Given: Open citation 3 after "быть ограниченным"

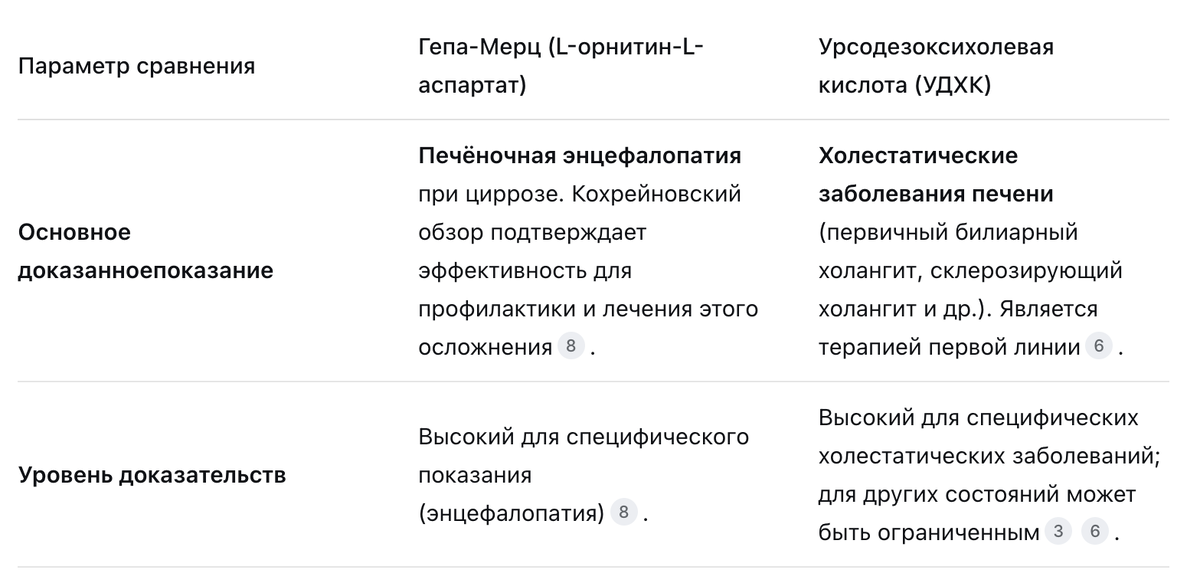Looking at the screenshot, I should pyautogui.click(x=1058, y=532).
